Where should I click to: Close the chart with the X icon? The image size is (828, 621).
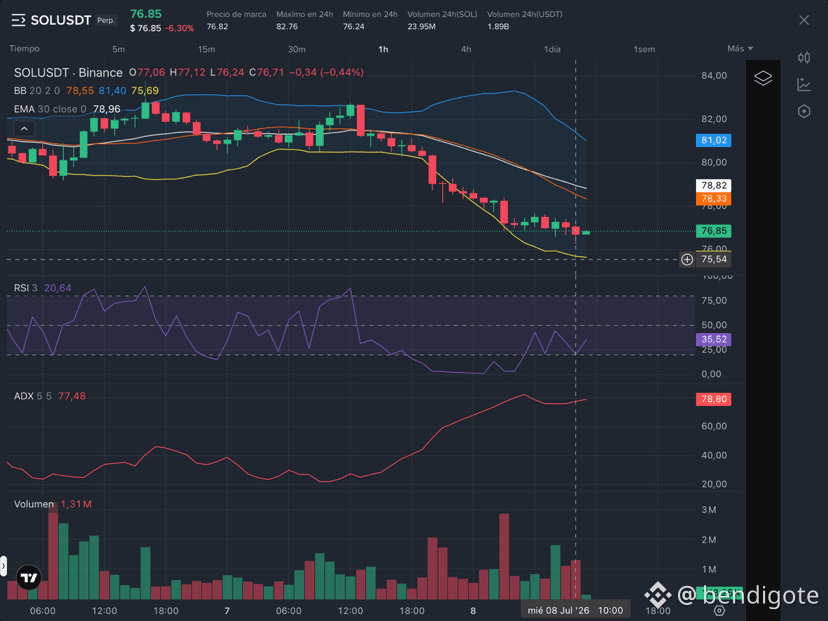[804, 20]
